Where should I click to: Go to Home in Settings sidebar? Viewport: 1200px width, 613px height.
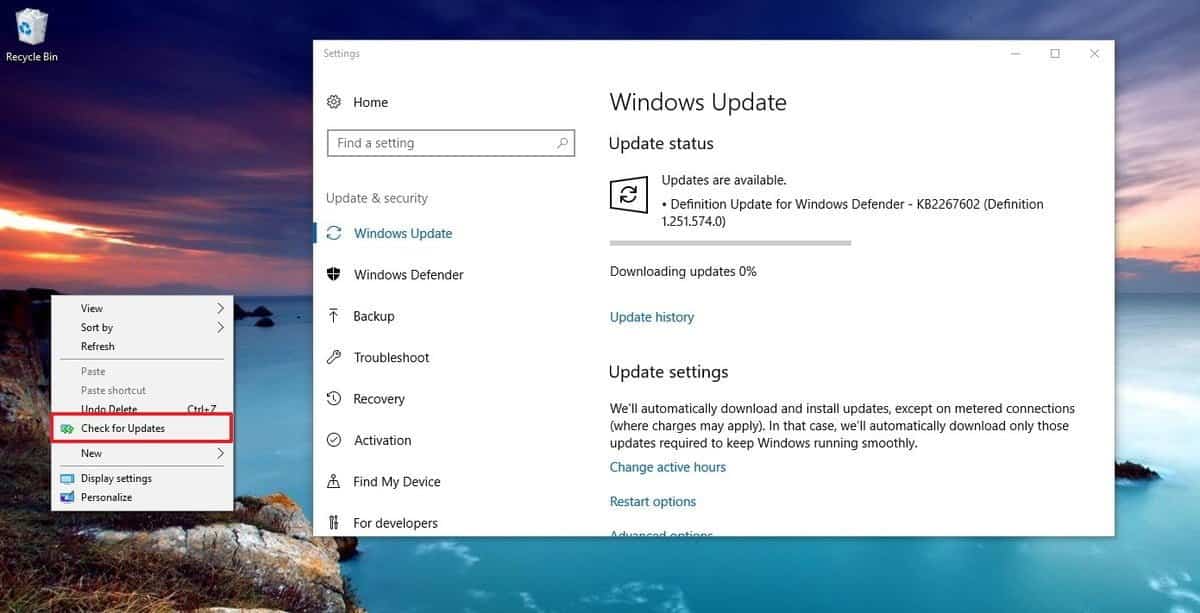pyautogui.click(x=370, y=102)
